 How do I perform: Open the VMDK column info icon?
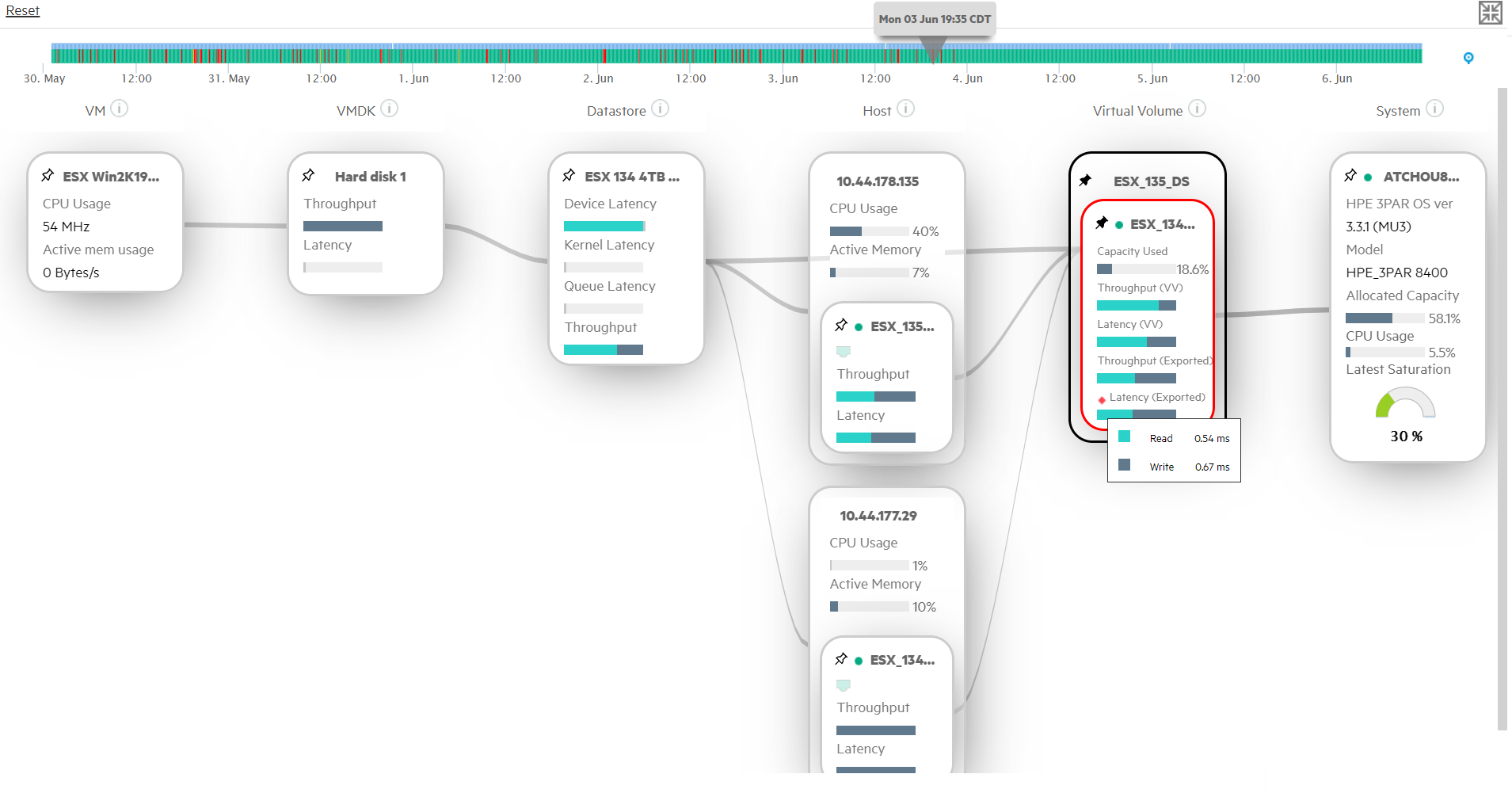(x=389, y=109)
